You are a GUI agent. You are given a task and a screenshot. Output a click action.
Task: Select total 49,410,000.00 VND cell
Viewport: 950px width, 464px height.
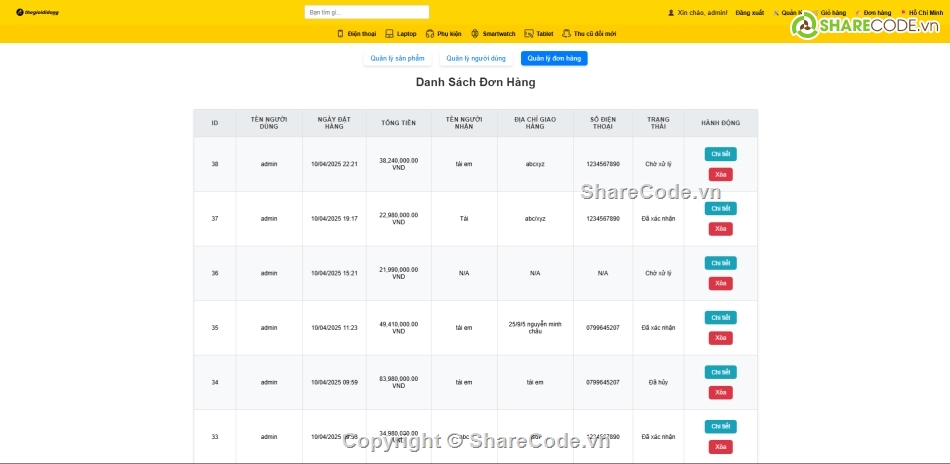coord(398,328)
